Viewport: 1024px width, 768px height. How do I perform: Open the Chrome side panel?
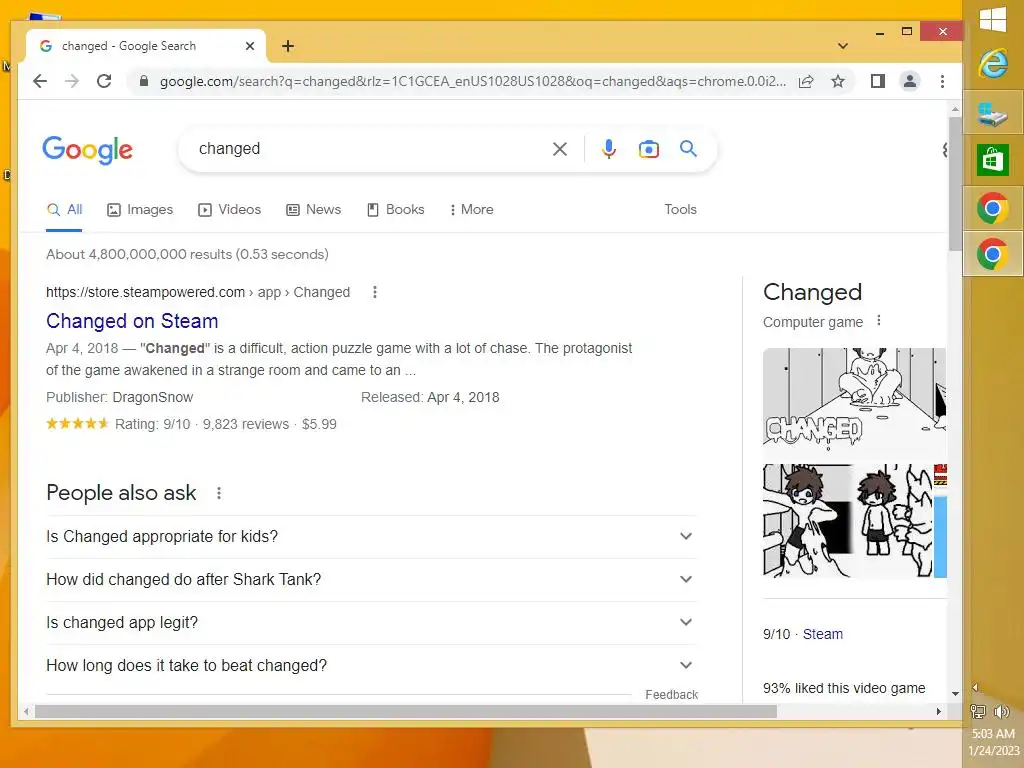878,81
